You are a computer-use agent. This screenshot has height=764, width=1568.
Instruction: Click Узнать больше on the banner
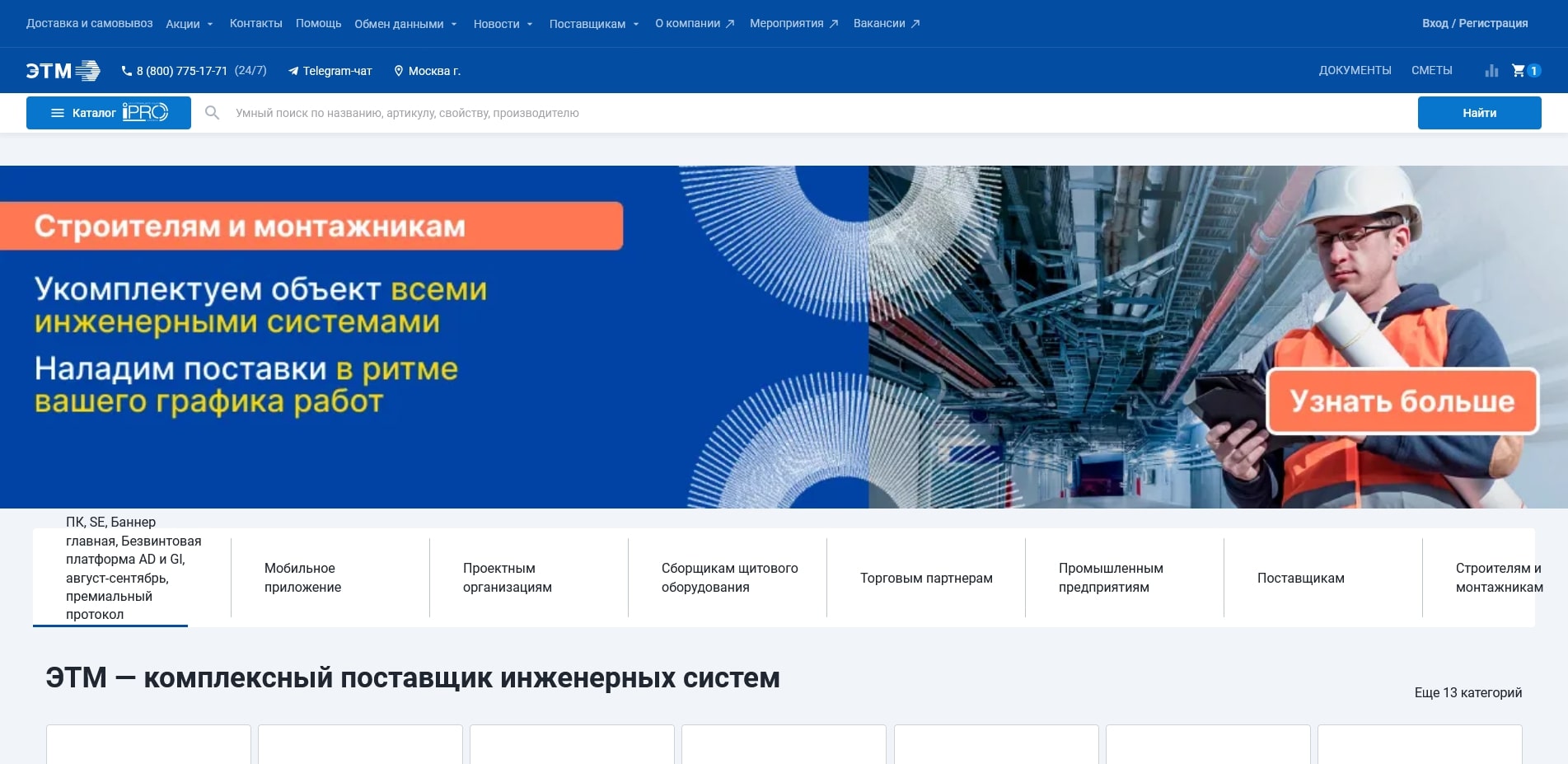coord(1402,402)
